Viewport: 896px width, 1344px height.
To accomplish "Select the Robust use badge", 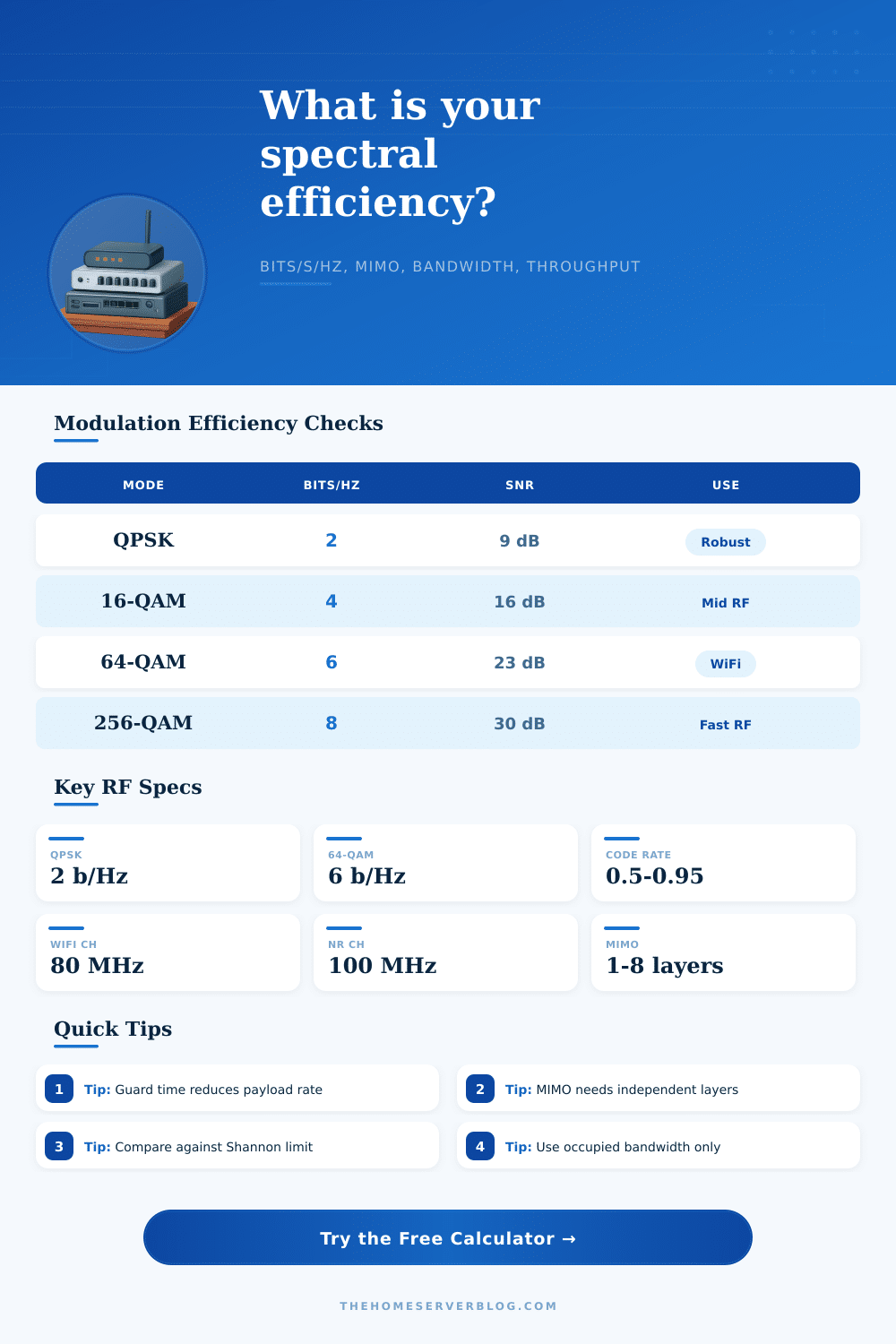I will coord(726,542).
